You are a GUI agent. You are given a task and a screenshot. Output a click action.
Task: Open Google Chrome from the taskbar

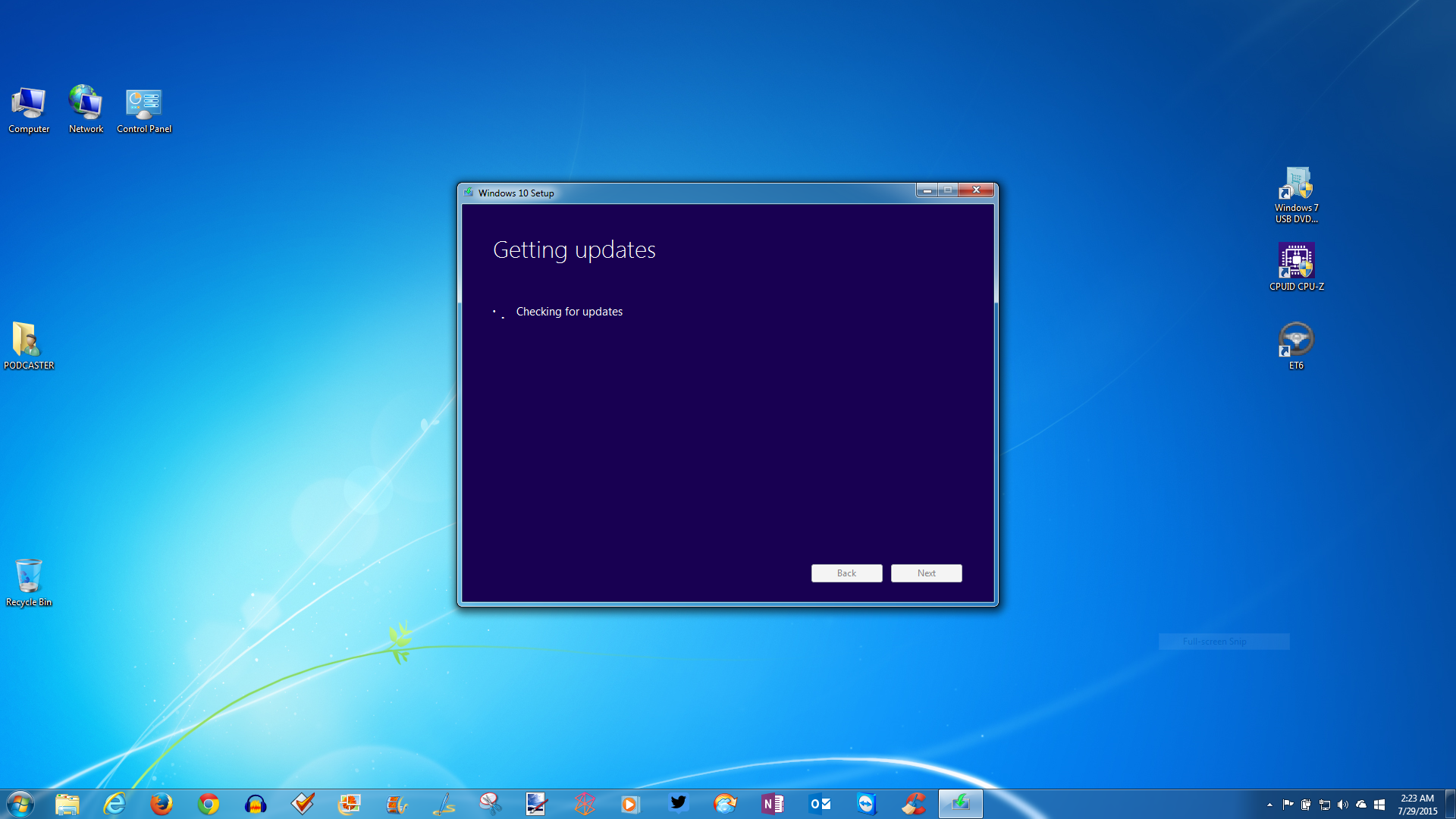pyautogui.click(x=209, y=803)
